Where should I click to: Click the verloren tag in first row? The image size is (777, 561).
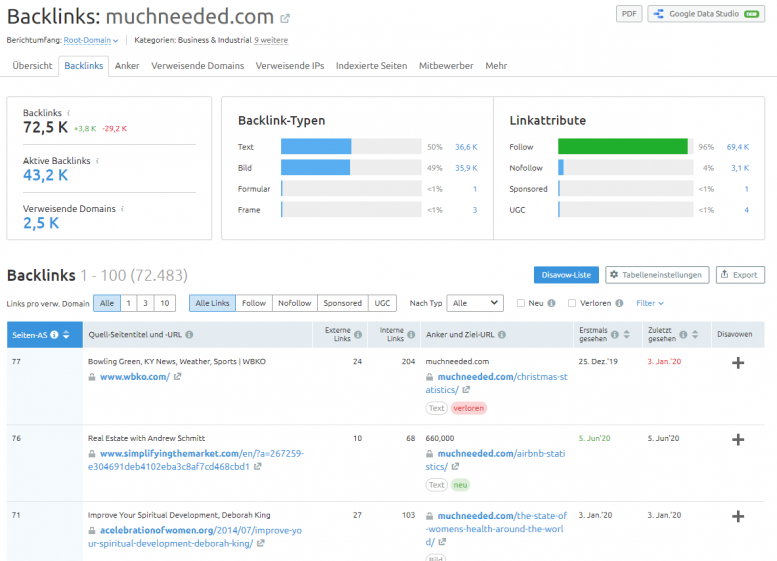tap(468, 408)
